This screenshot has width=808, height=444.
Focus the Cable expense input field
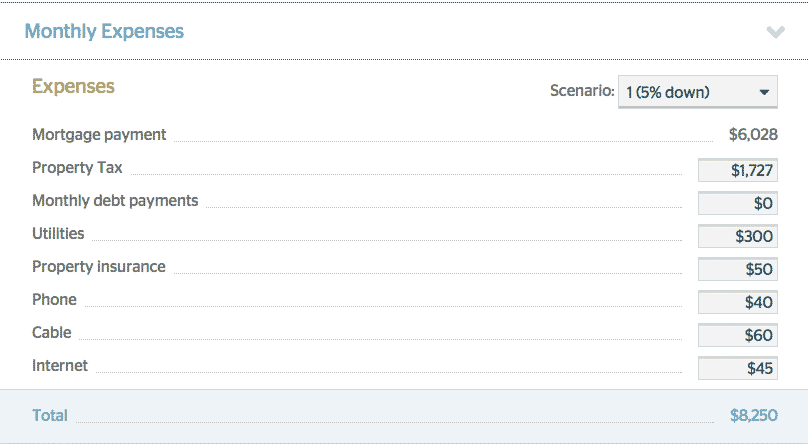(x=737, y=335)
